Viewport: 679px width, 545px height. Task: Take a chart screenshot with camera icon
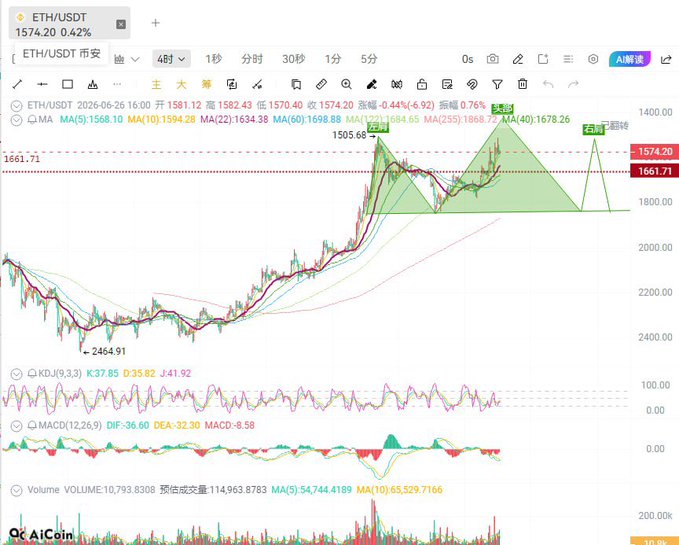point(493,59)
